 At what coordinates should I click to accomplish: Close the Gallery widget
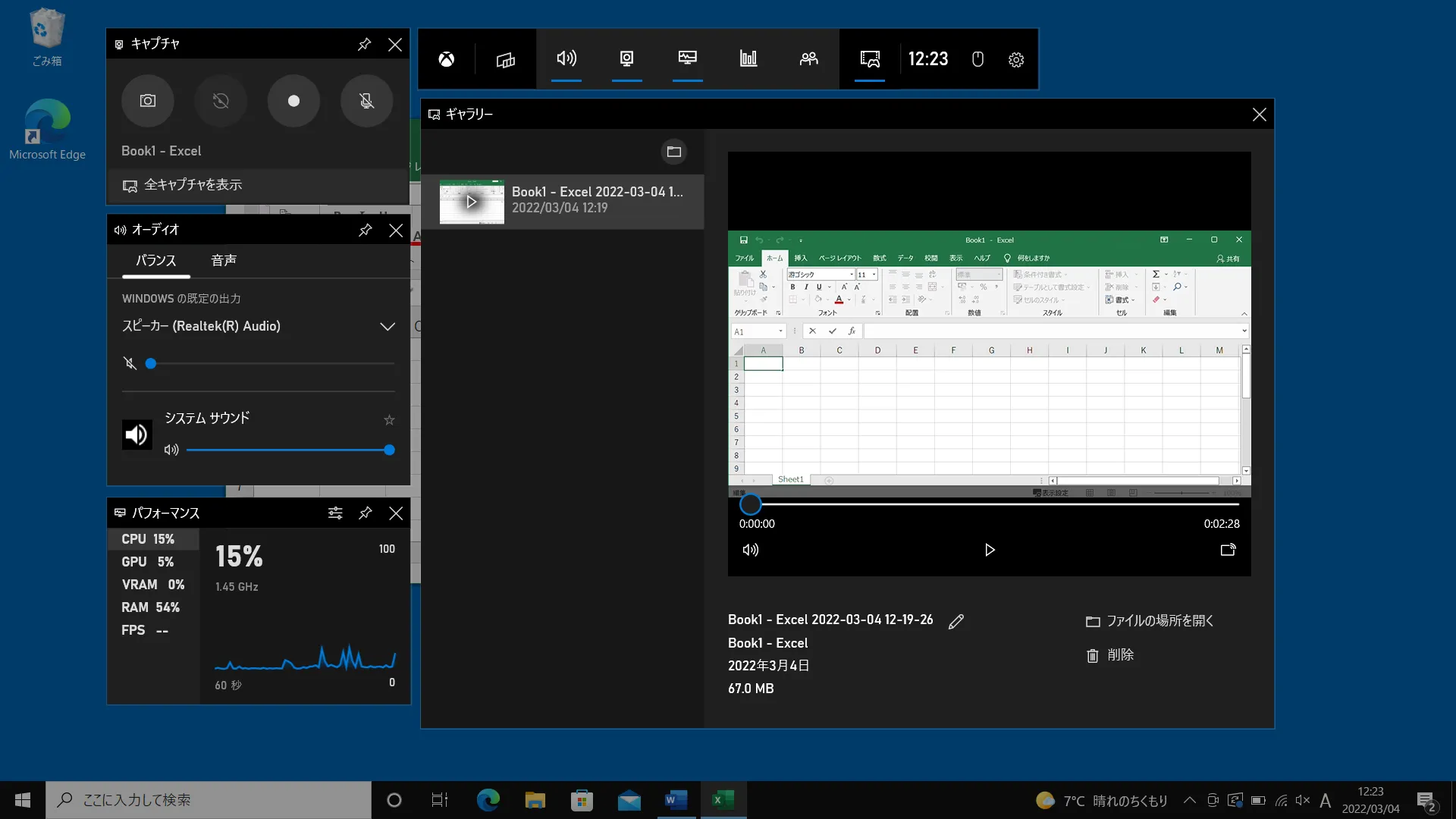(1259, 115)
